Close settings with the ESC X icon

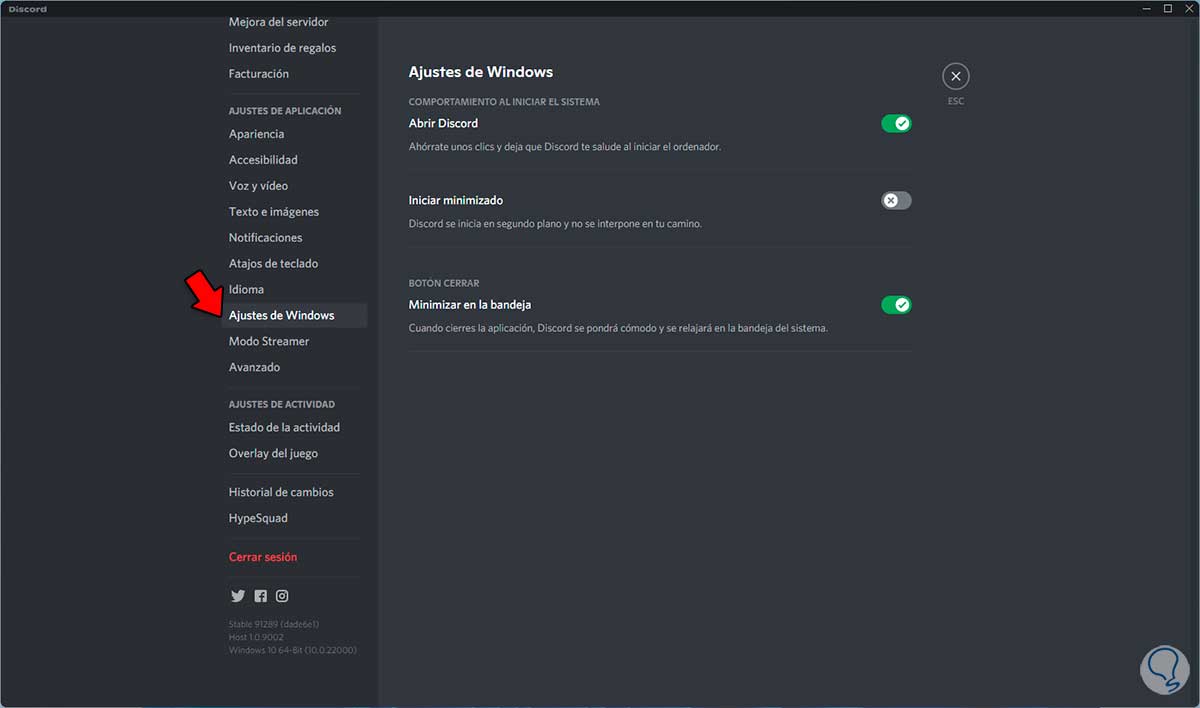point(956,76)
